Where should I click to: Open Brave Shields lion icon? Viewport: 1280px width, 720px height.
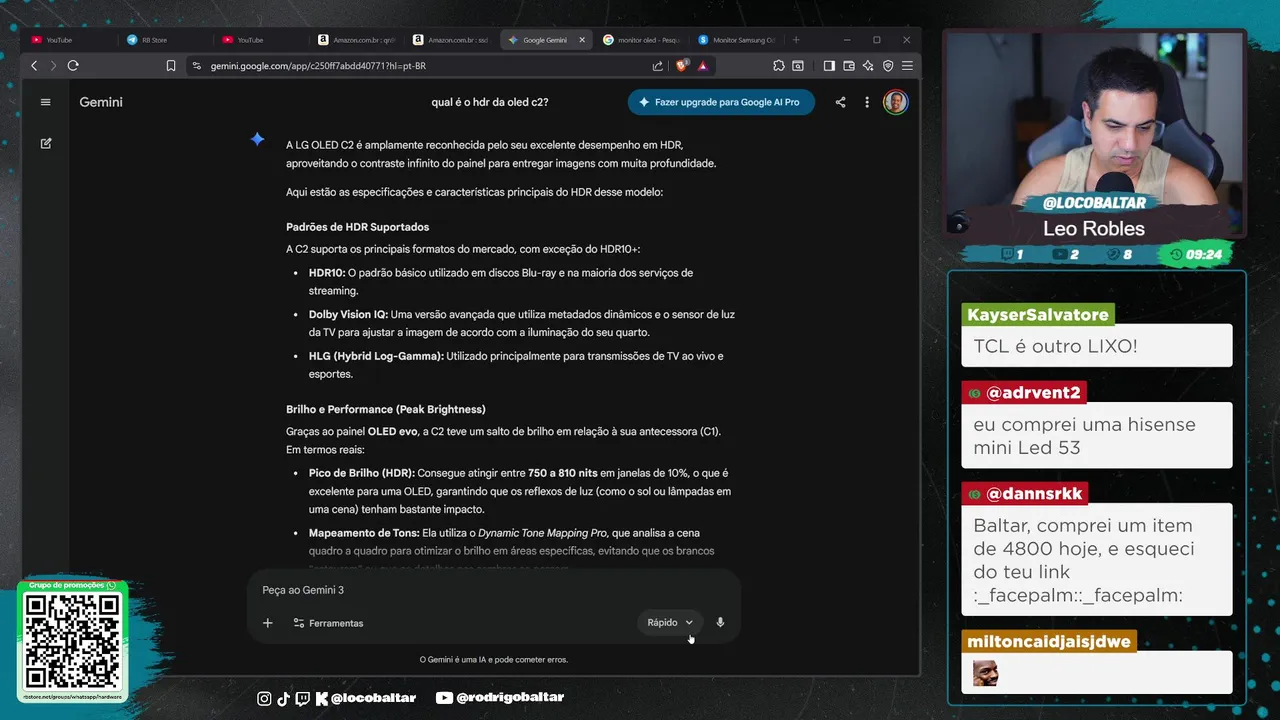coord(682,66)
